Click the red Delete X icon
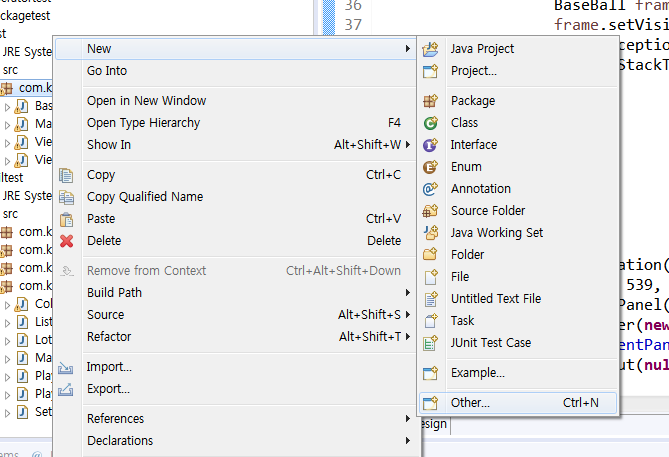This screenshot has height=457, width=669. [x=66, y=241]
